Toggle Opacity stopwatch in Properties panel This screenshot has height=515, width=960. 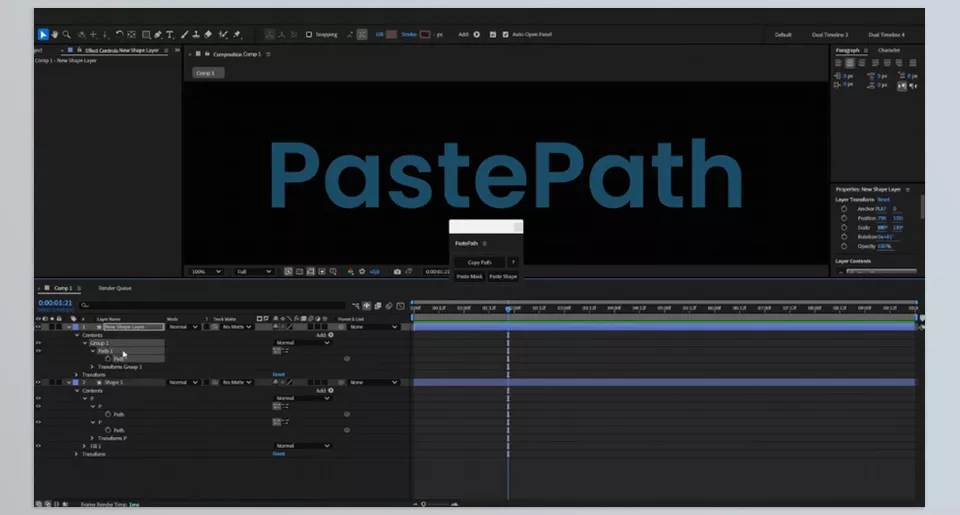tap(844, 246)
